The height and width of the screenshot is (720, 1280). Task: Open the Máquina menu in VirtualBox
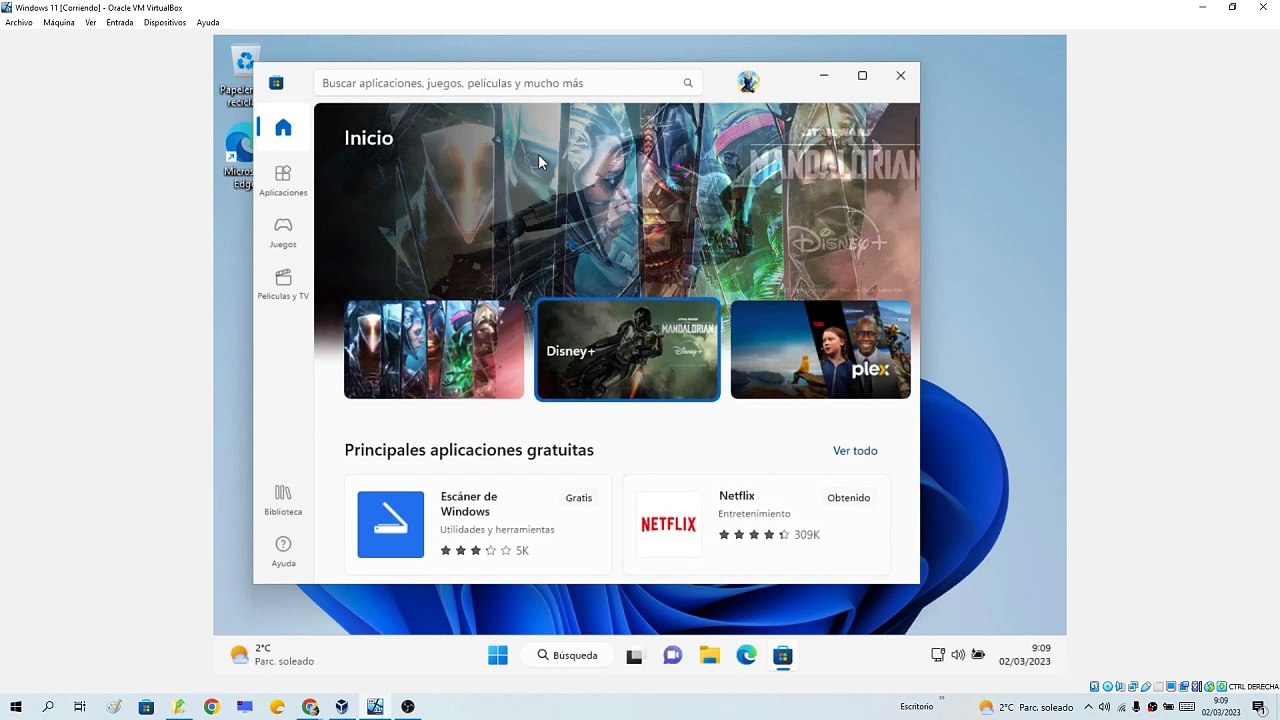(x=59, y=22)
